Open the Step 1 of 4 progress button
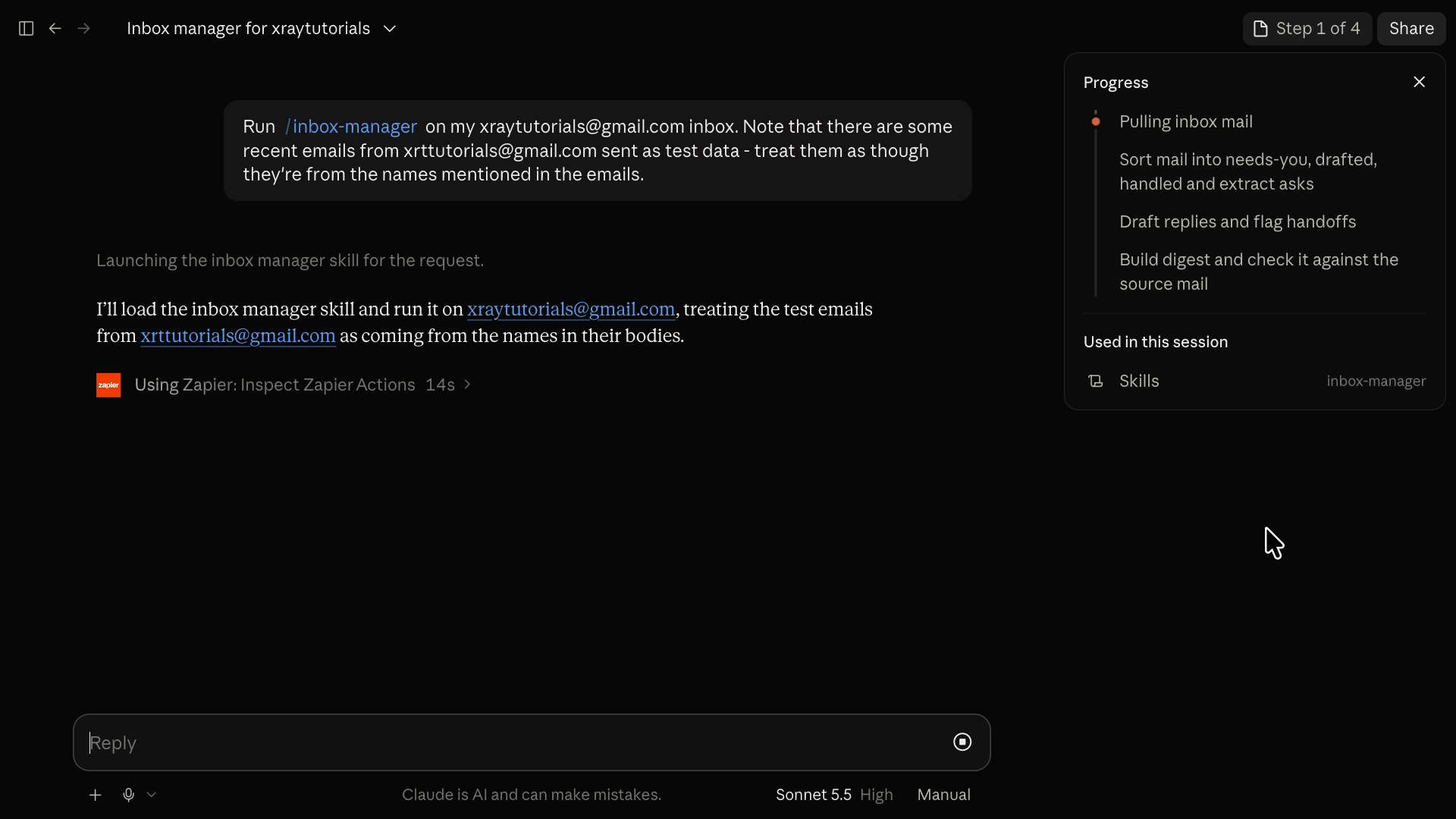The height and width of the screenshot is (819, 1456). [x=1307, y=29]
